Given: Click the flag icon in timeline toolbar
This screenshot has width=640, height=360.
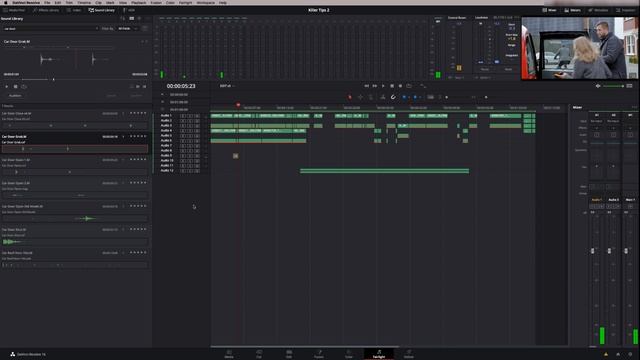Looking at the screenshot, I should (x=404, y=97).
